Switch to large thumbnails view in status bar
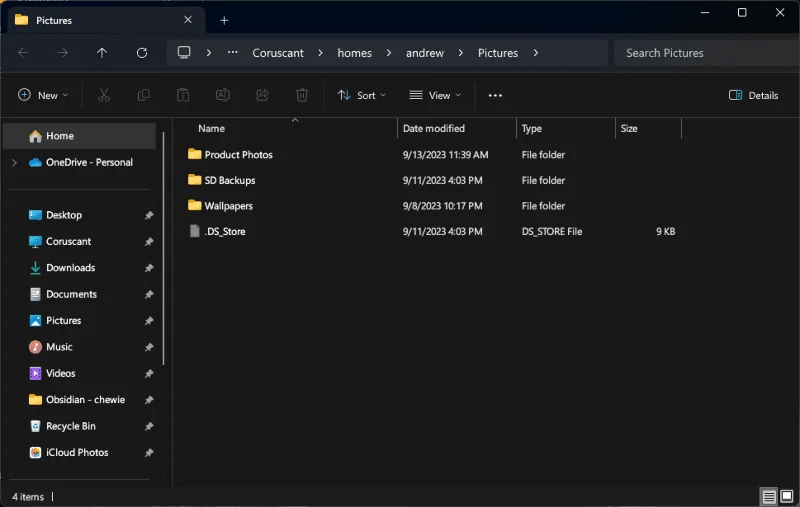800x507 pixels. (787, 496)
